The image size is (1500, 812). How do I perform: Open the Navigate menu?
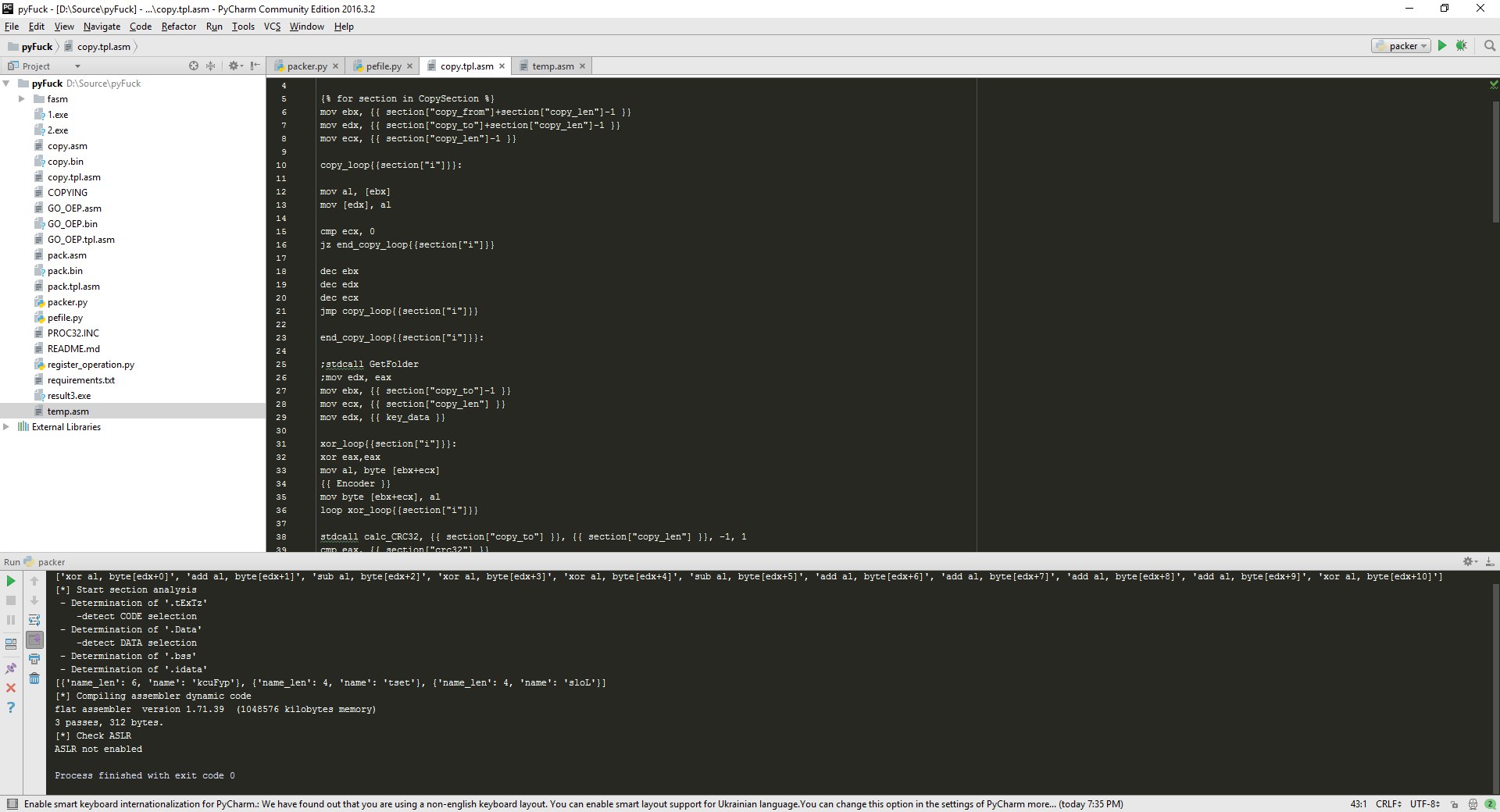point(102,27)
